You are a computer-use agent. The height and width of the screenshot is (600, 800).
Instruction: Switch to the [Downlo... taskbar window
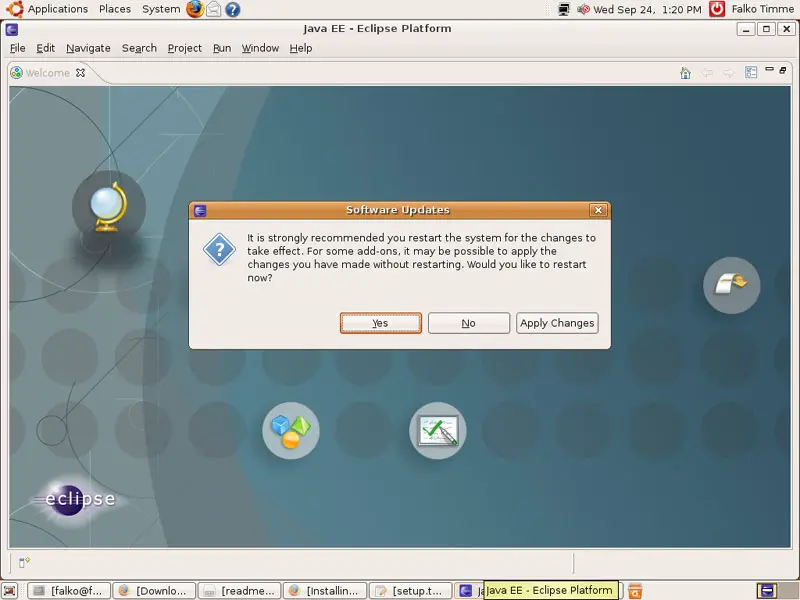[154, 591]
